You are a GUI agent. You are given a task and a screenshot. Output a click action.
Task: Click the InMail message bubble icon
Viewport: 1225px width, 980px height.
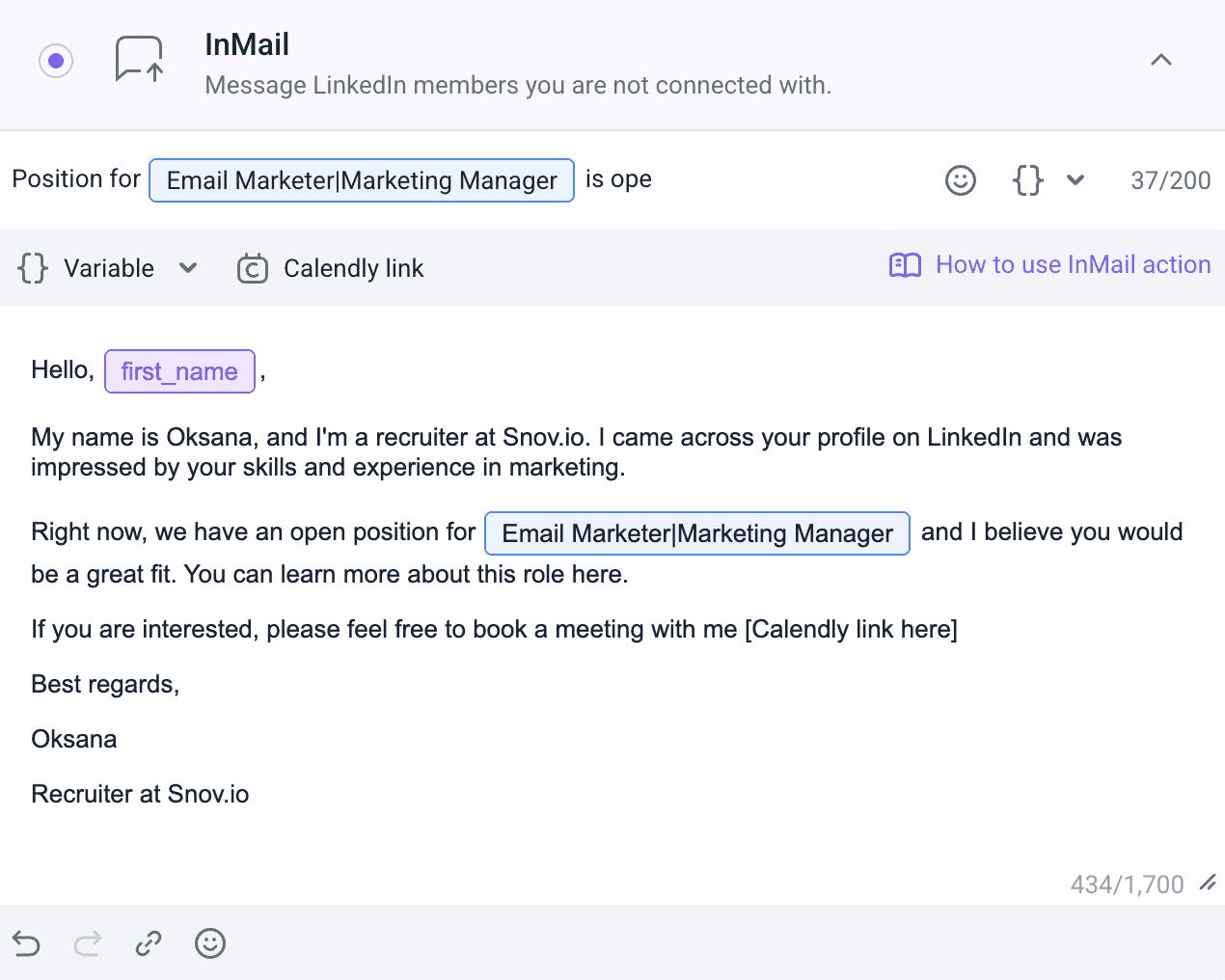[x=139, y=60]
